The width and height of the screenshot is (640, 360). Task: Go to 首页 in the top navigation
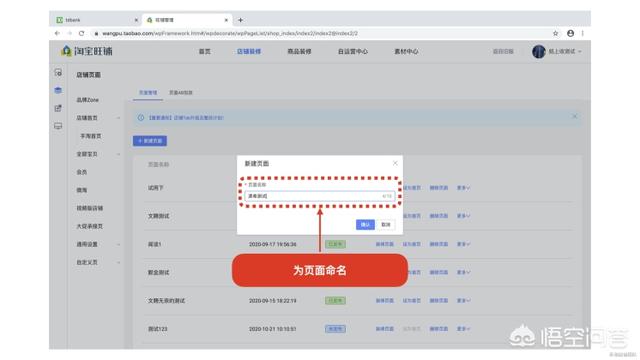pyautogui.click(x=204, y=51)
